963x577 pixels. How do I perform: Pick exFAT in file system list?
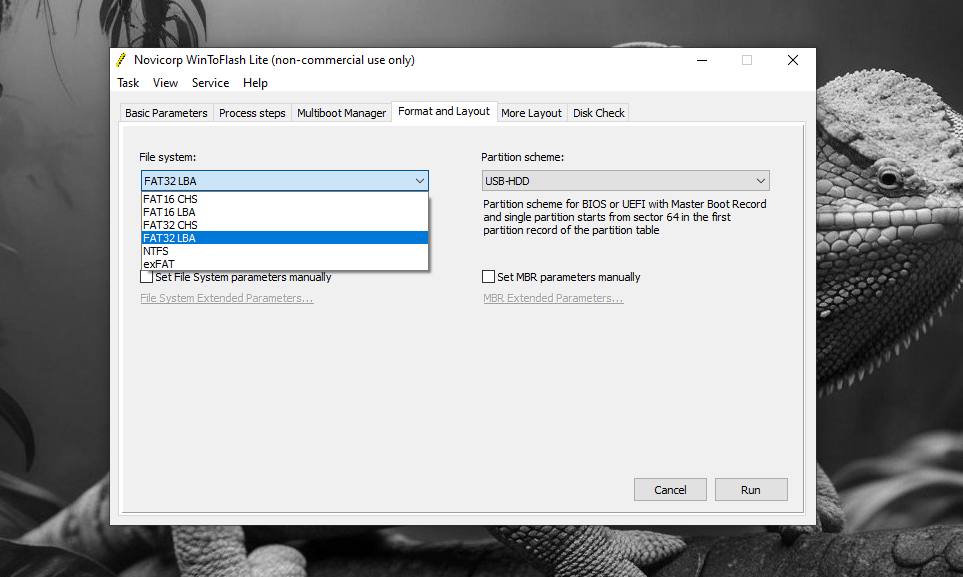click(159, 264)
